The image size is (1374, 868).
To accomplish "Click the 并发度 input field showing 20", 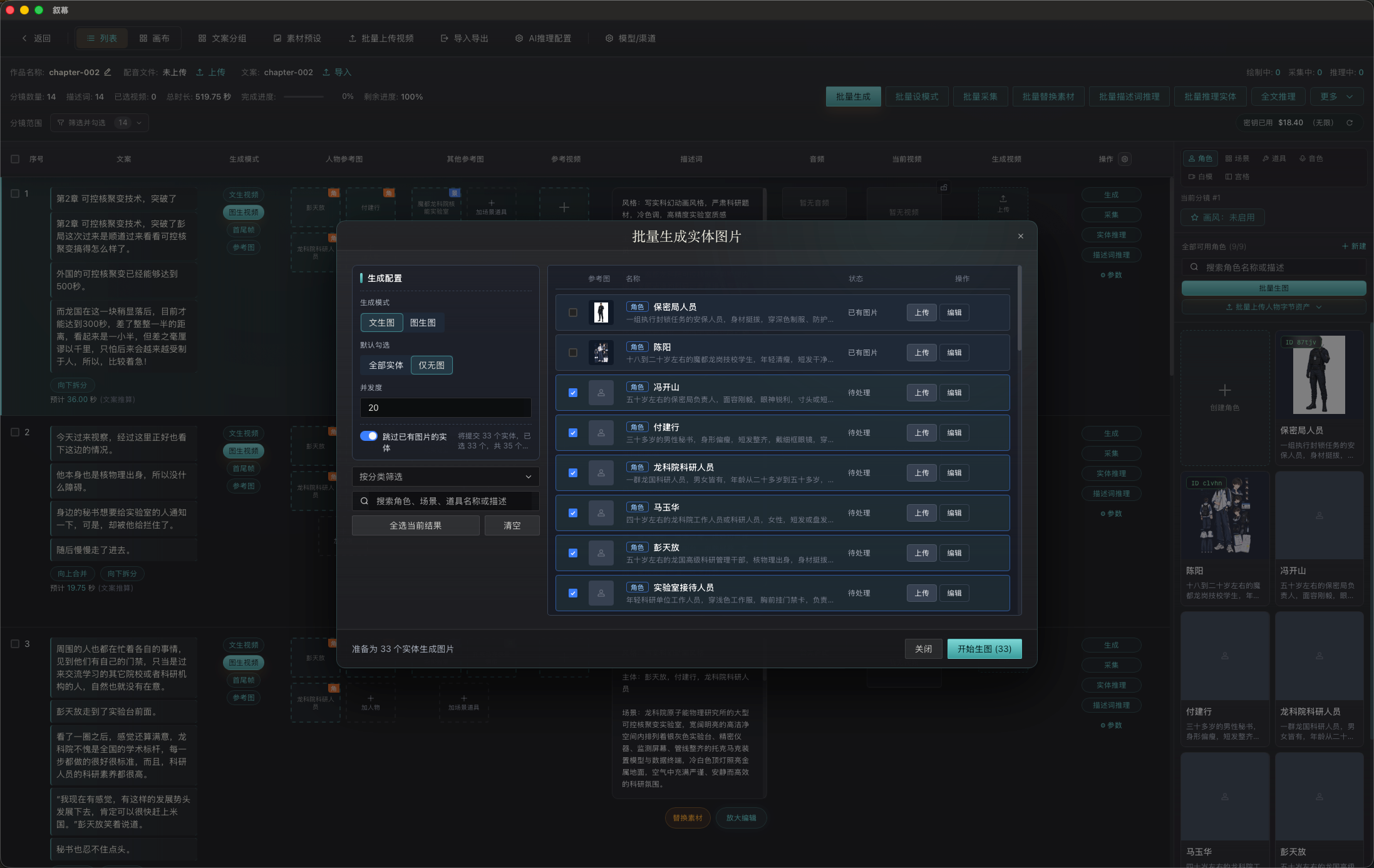I will coord(446,408).
